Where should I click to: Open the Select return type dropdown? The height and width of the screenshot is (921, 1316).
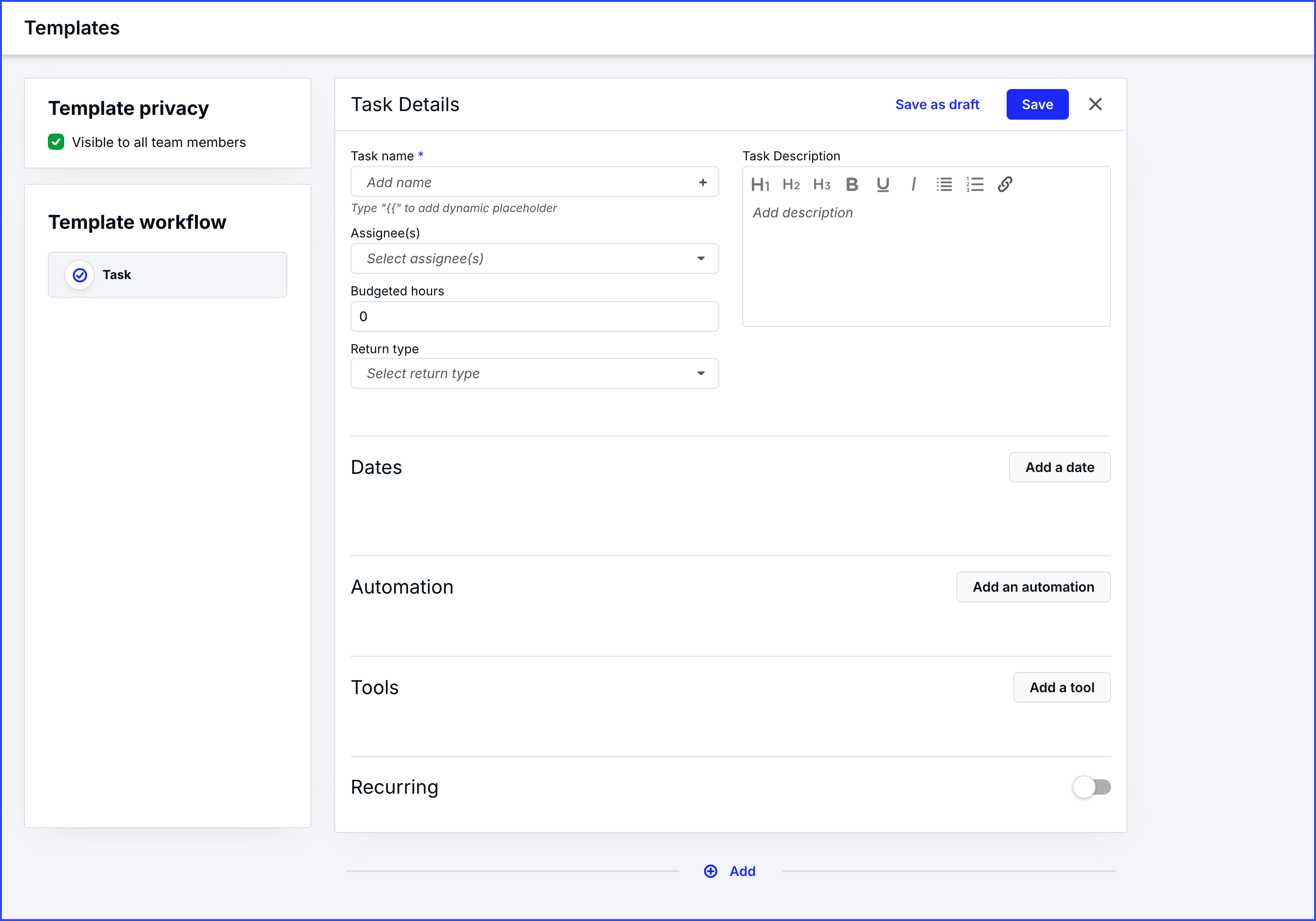pos(534,373)
